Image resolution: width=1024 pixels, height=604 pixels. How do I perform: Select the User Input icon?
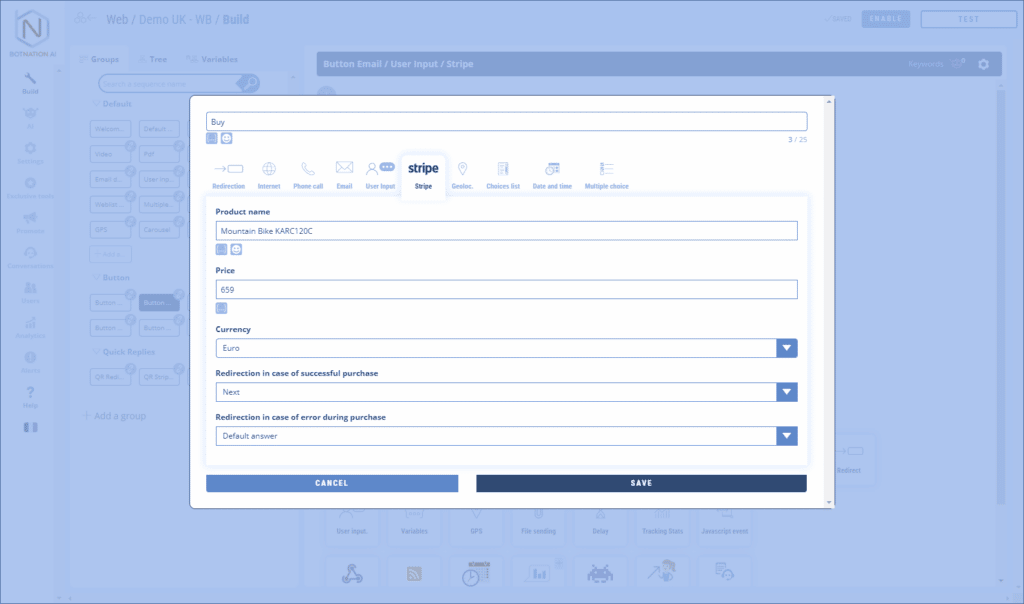point(380,168)
